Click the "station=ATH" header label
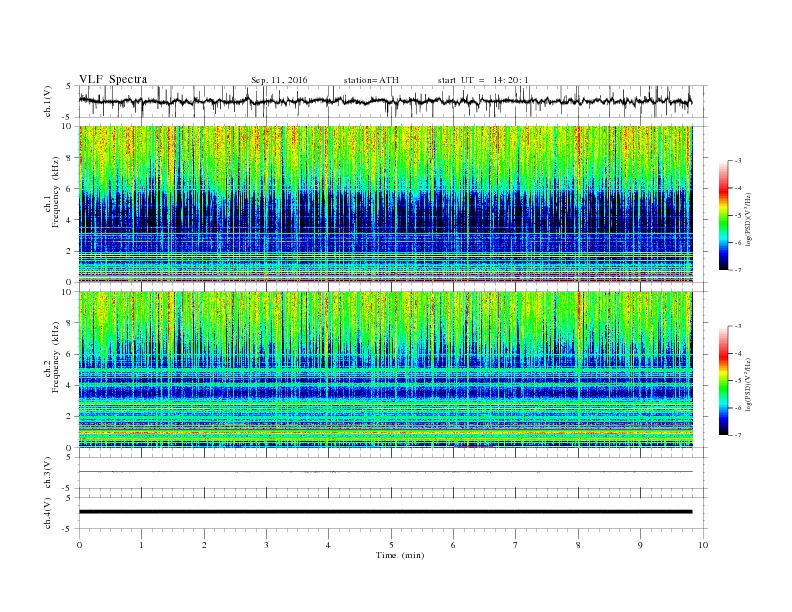This screenshot has height=612, width=792. click(x=371, y=80)
